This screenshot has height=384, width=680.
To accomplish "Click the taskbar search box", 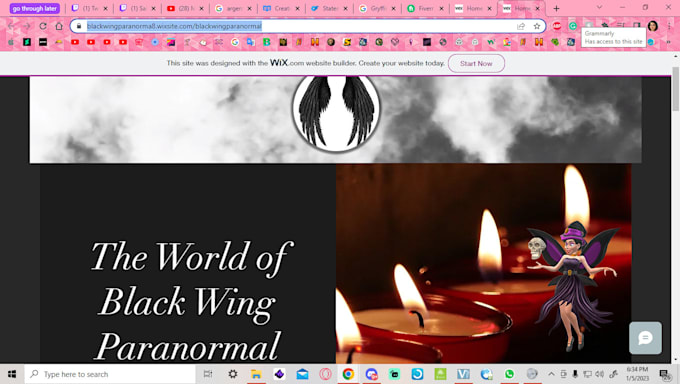I will [110, 374].
